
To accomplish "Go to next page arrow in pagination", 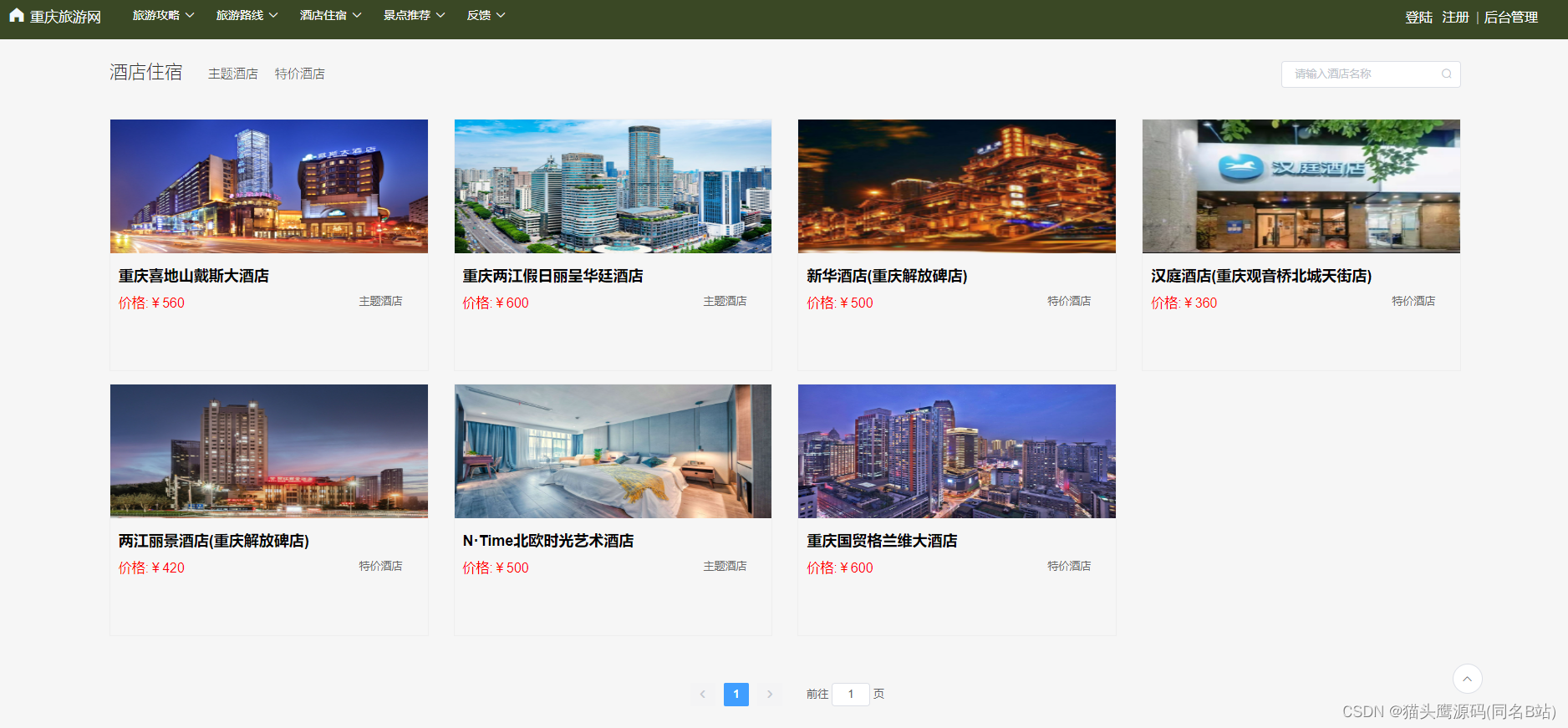I will (x=770, y=695).
